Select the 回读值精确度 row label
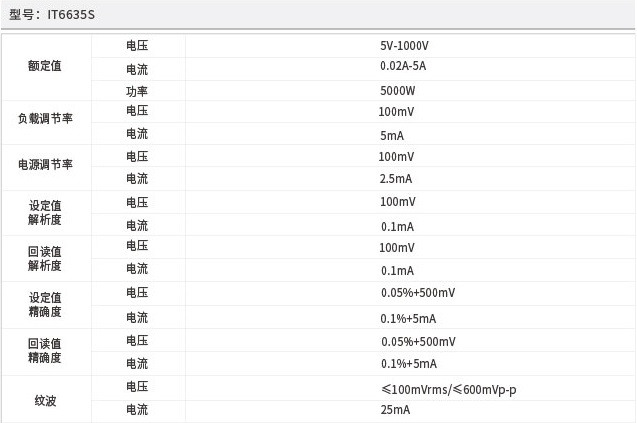Screen dimensions: 637x423 (45, 350)
